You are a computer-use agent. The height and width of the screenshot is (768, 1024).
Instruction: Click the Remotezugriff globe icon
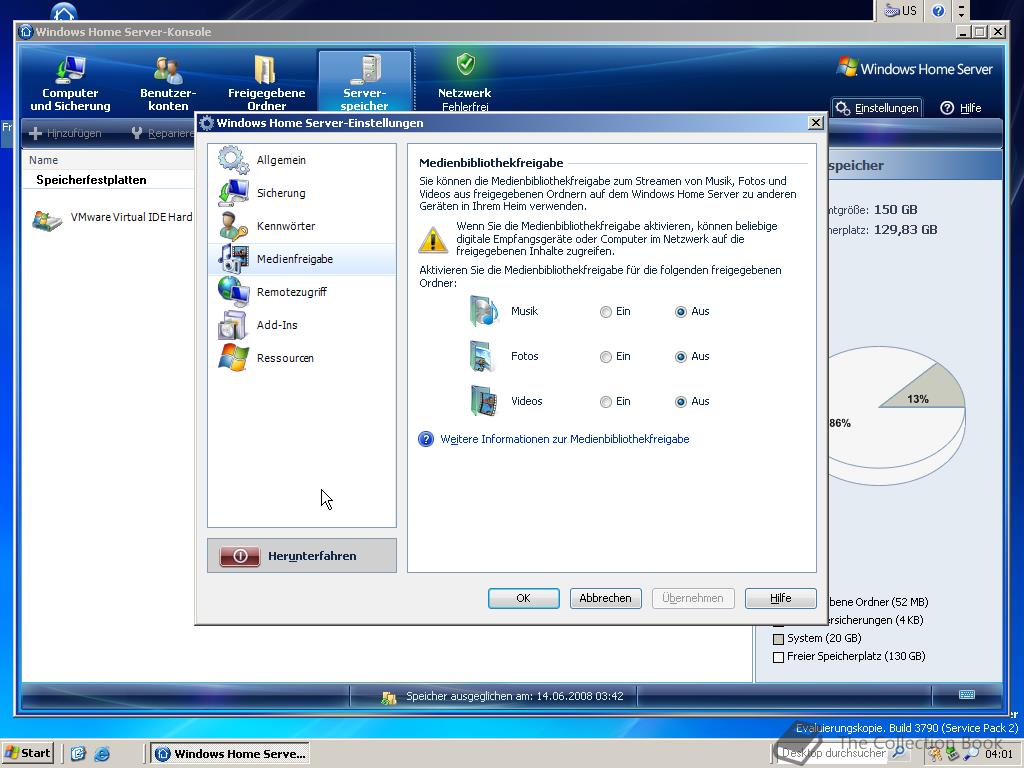pos(233,292)
